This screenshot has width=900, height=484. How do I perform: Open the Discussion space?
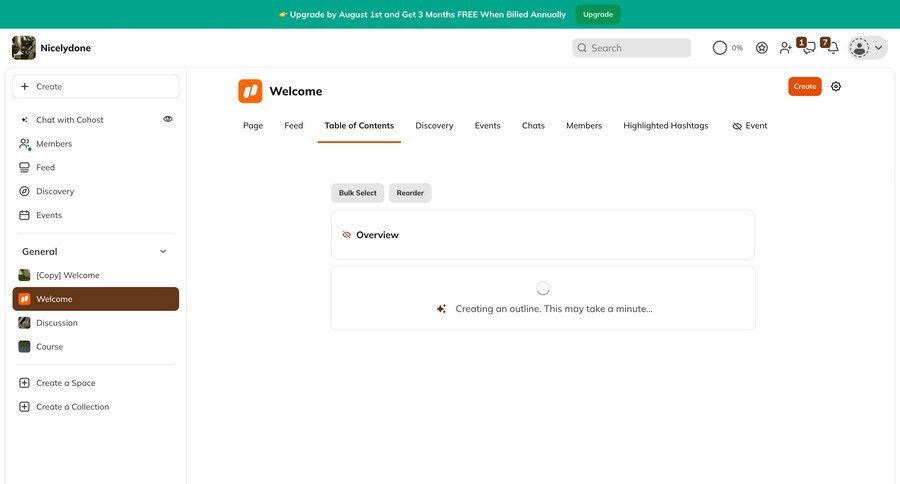point(95,323)
